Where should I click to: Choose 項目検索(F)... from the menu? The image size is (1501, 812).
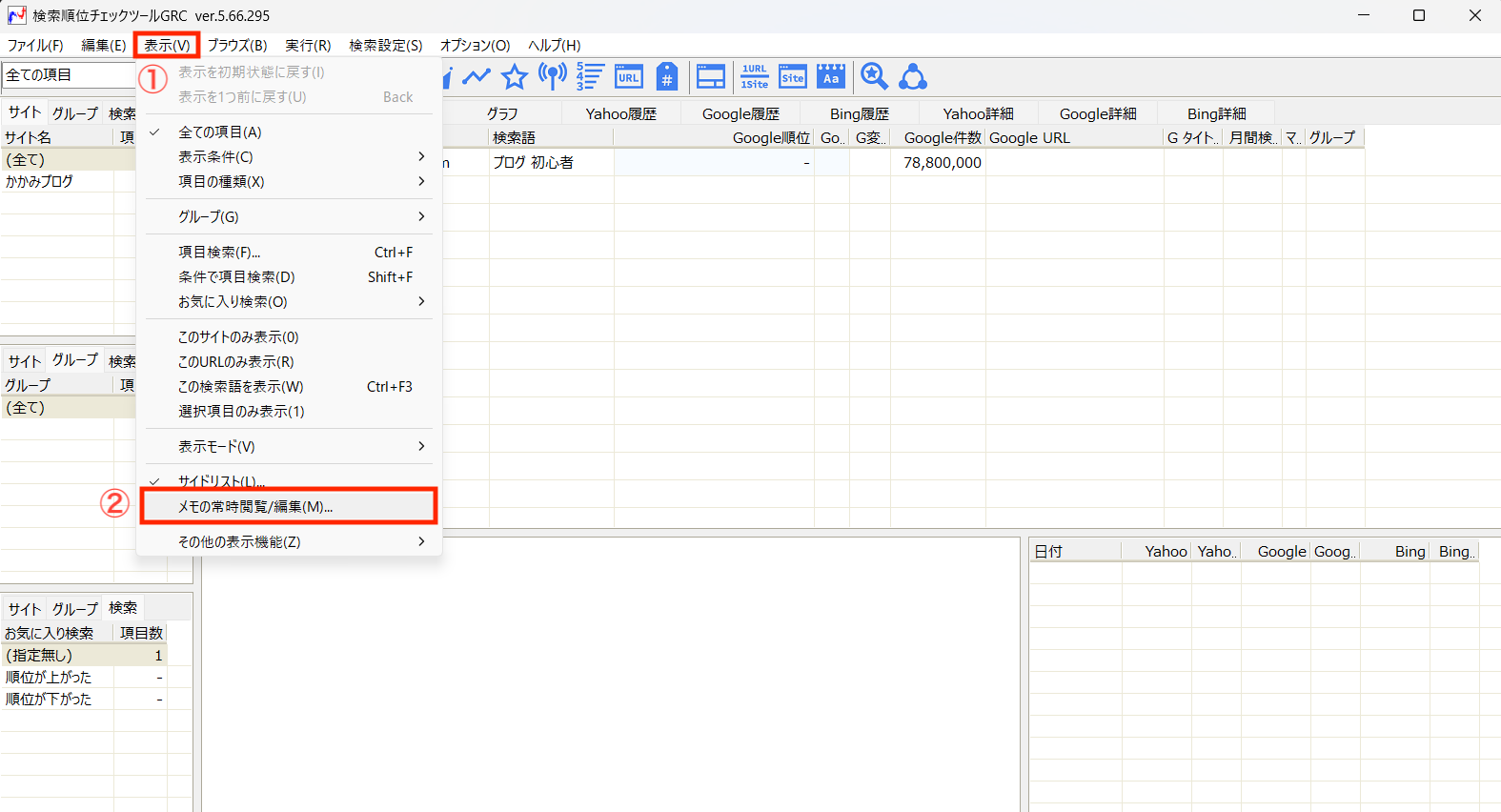pyautogui.click(x=289, y=252)
